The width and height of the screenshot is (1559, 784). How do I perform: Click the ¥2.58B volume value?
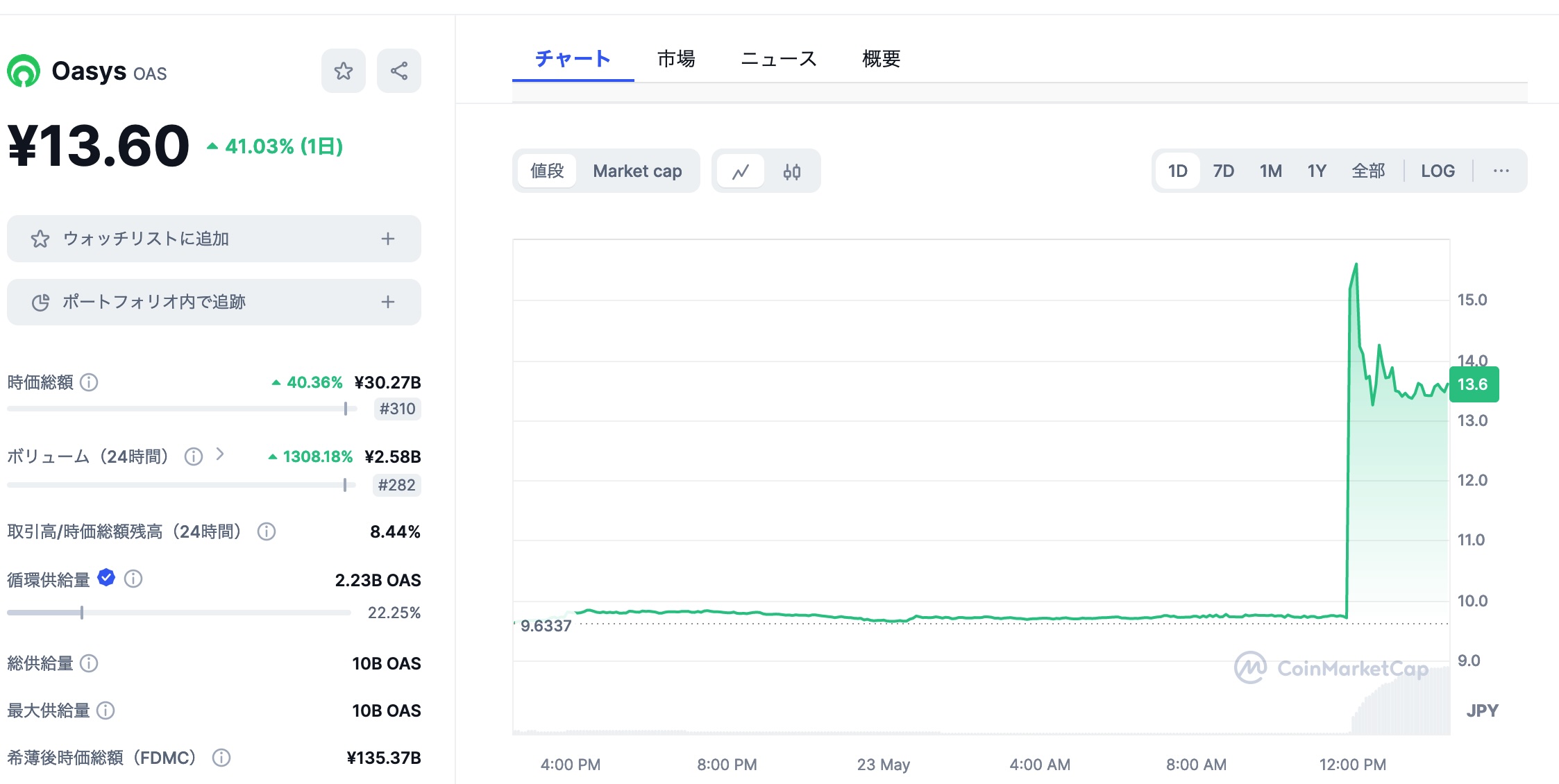click(393, 457)
